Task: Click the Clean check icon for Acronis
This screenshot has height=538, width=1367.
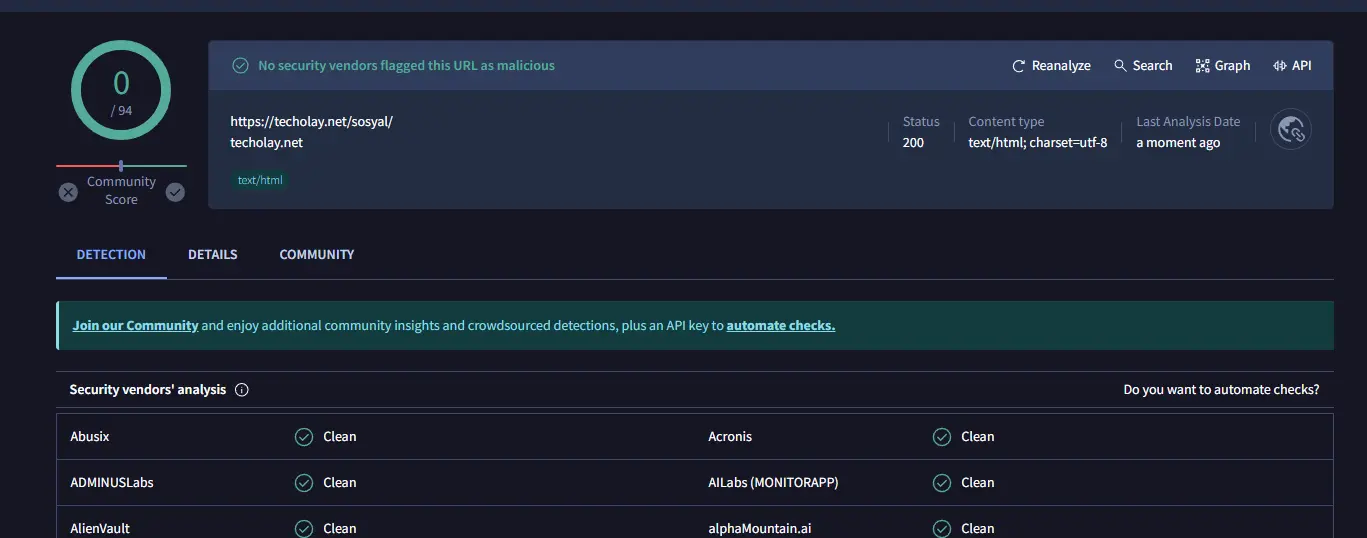Action: tap(942, 437)
